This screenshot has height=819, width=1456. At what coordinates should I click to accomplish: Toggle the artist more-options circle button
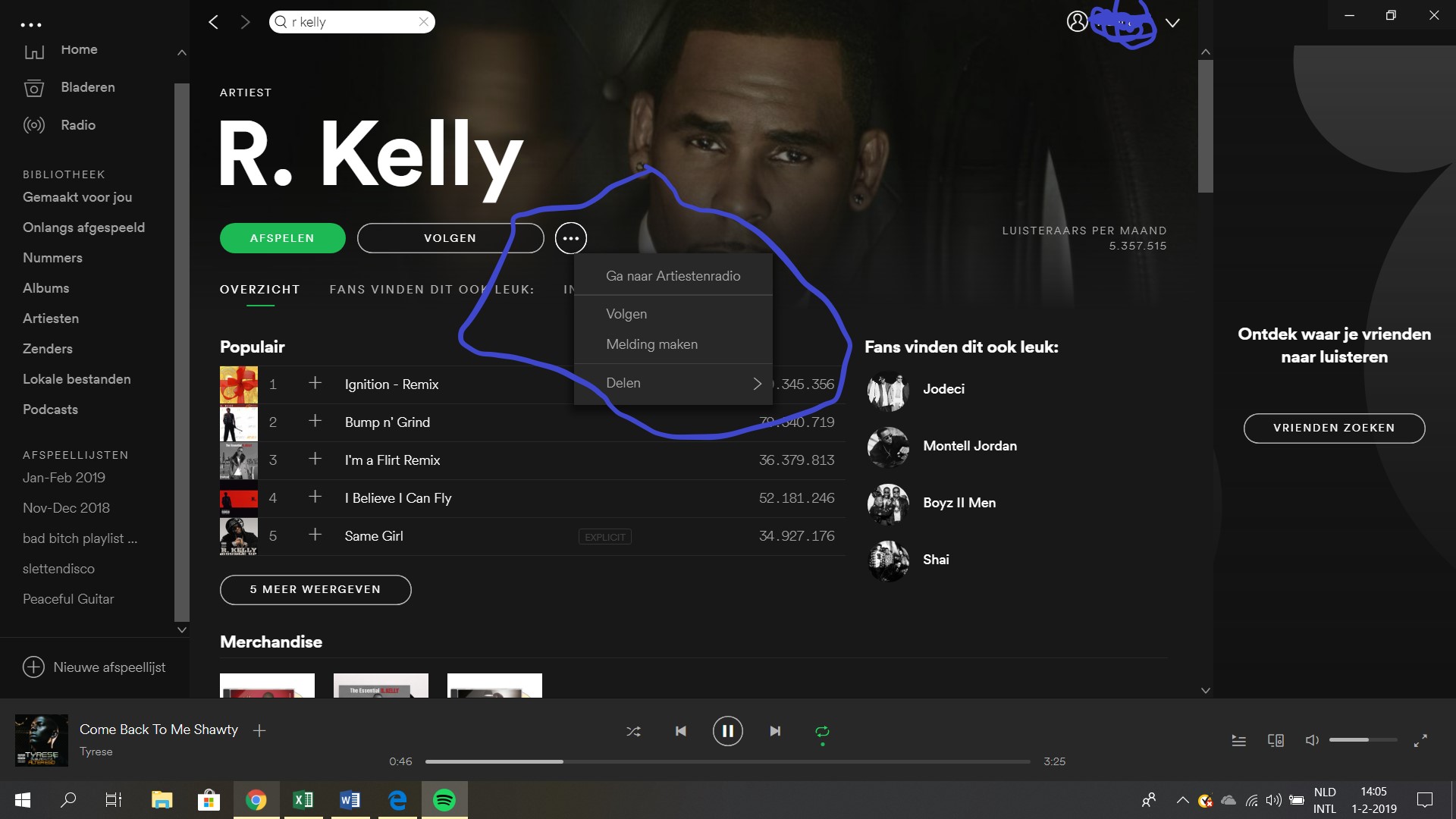(571, 238)
